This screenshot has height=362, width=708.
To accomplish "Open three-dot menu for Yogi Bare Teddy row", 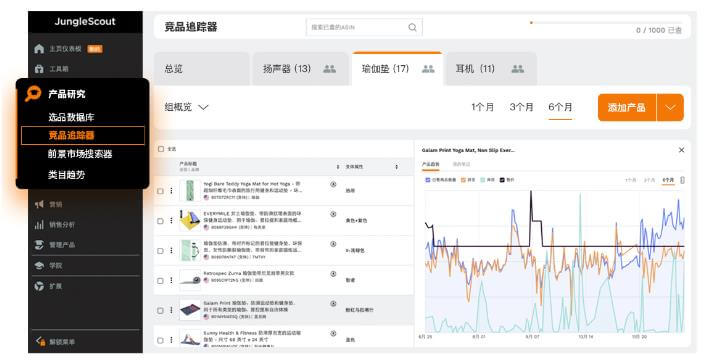I will click(x=171, y=190).
